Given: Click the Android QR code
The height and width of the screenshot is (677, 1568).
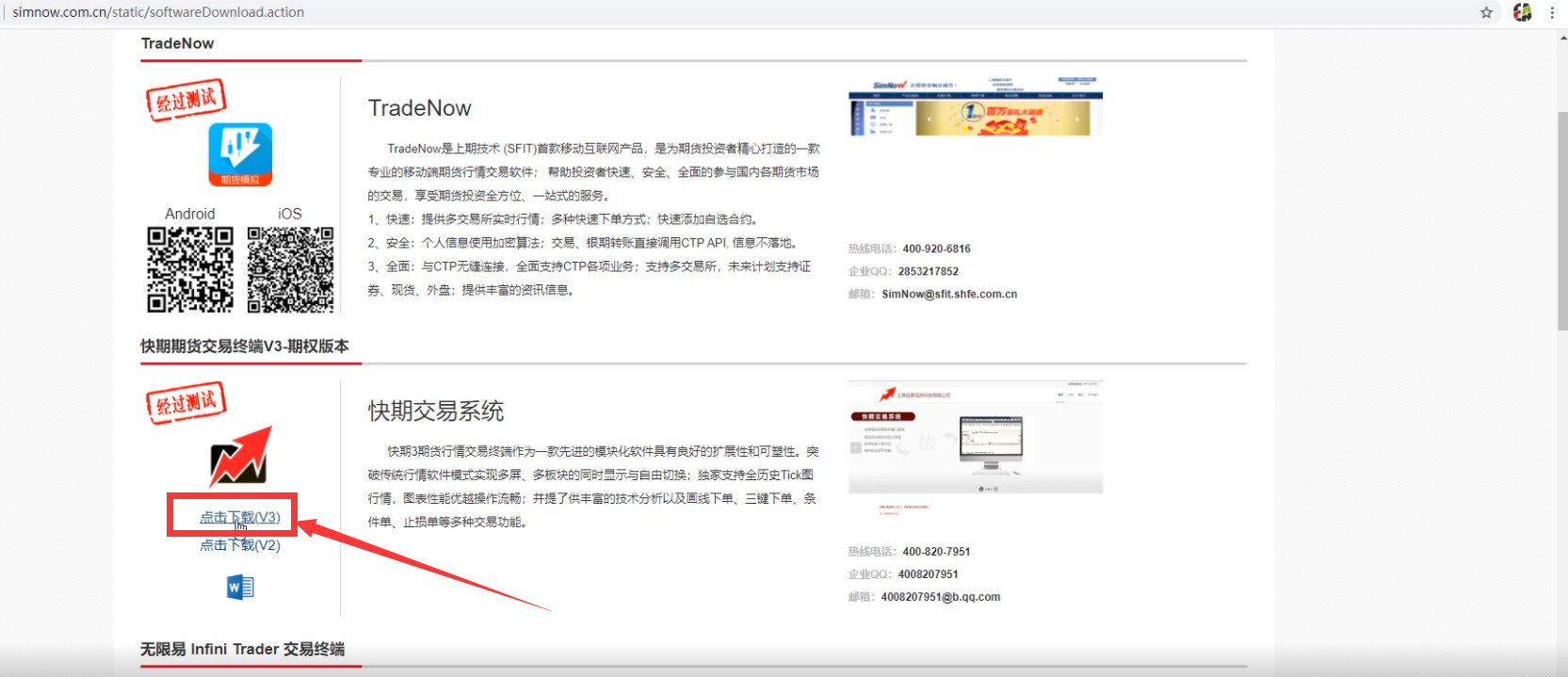Looking at the screenshot, I should (190, 269).
